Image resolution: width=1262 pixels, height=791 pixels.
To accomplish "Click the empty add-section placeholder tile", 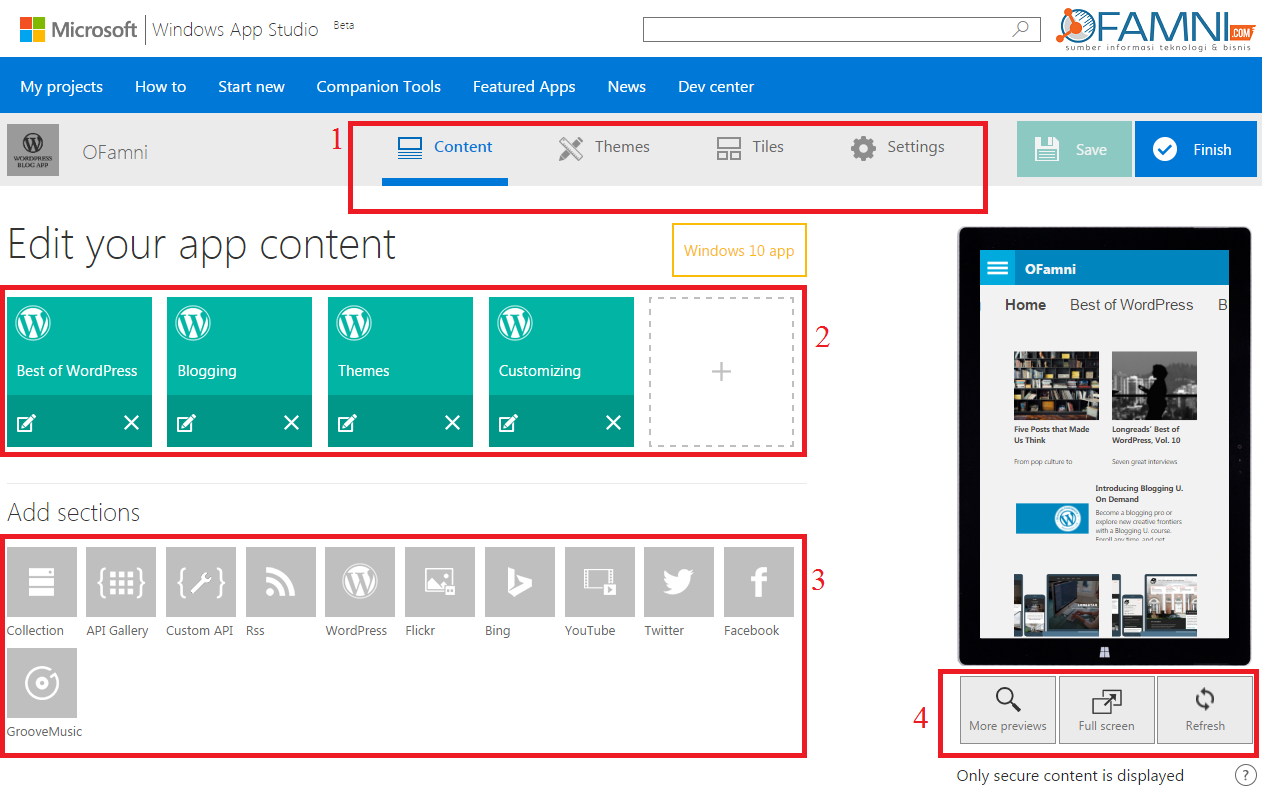I will coord(721,372).
